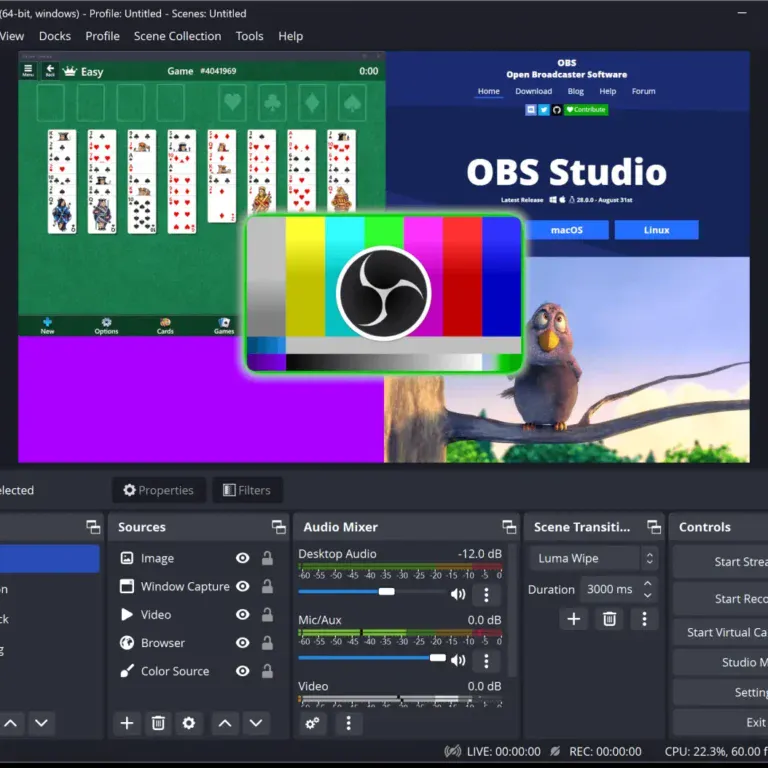Click the Properties button above Sources
The image size is (768, 768).
158,490
